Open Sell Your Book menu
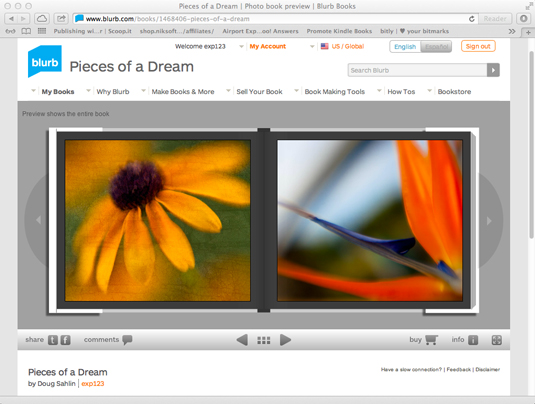 click(259, 91)
